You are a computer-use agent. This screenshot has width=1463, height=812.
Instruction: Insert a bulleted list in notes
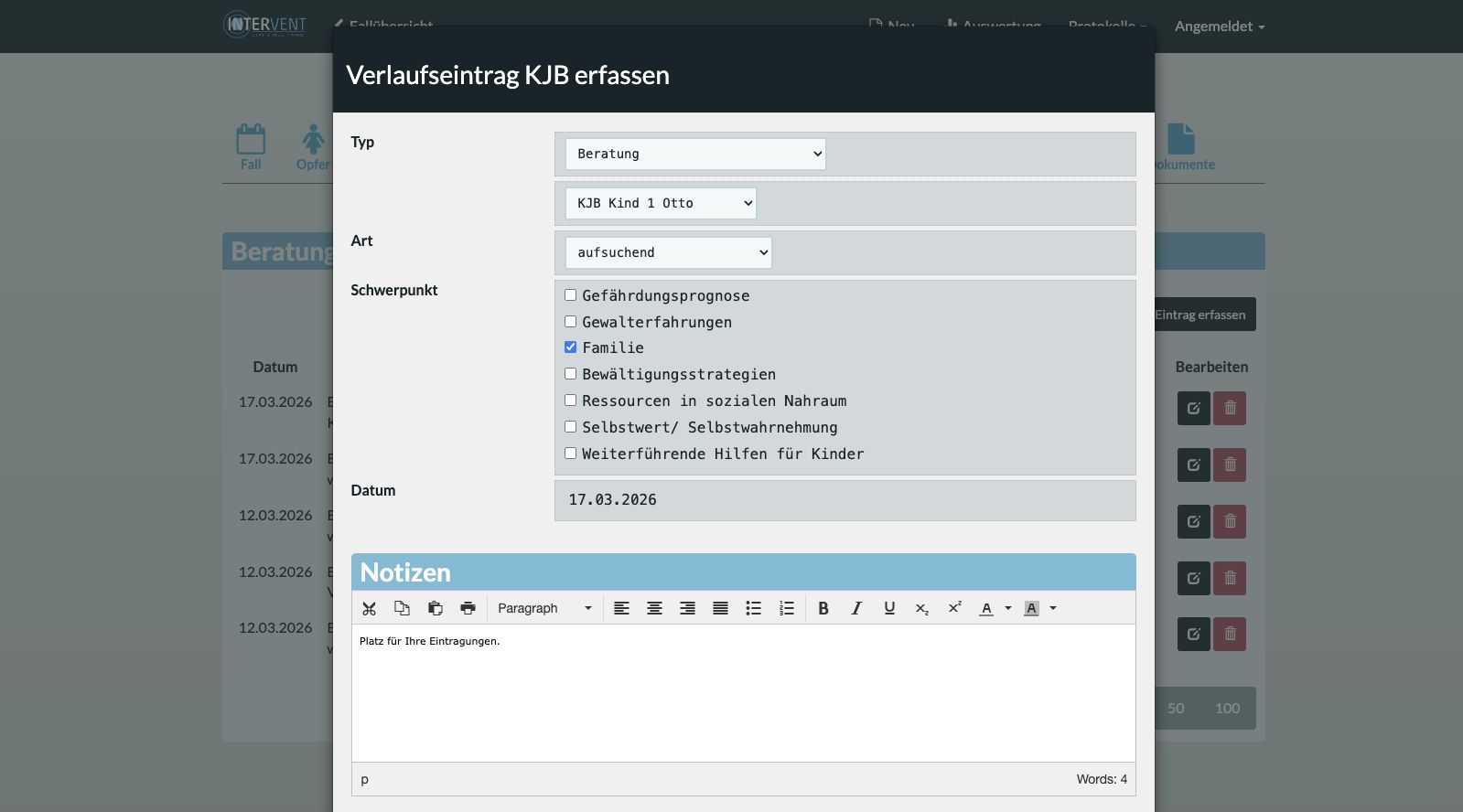tap(753, 608)
